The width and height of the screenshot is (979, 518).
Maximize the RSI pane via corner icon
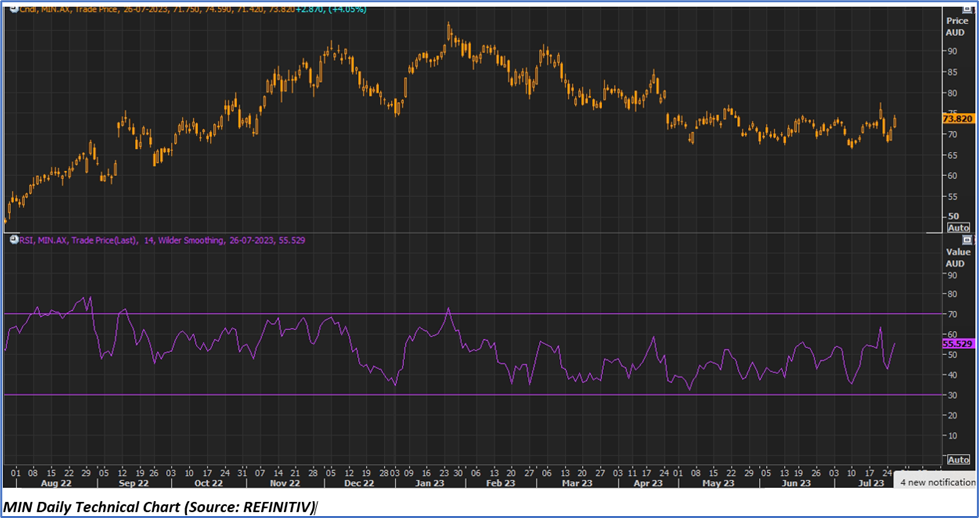(966, 240)
